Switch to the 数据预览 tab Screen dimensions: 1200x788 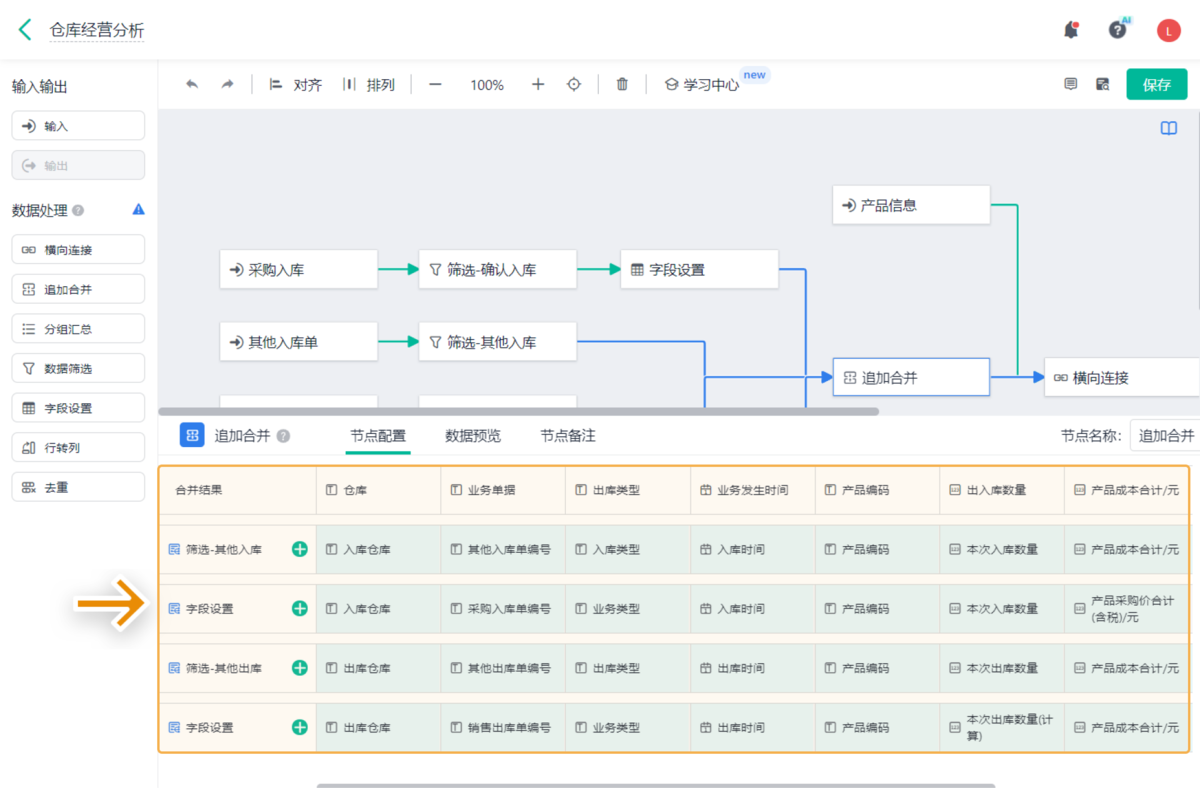473,436
